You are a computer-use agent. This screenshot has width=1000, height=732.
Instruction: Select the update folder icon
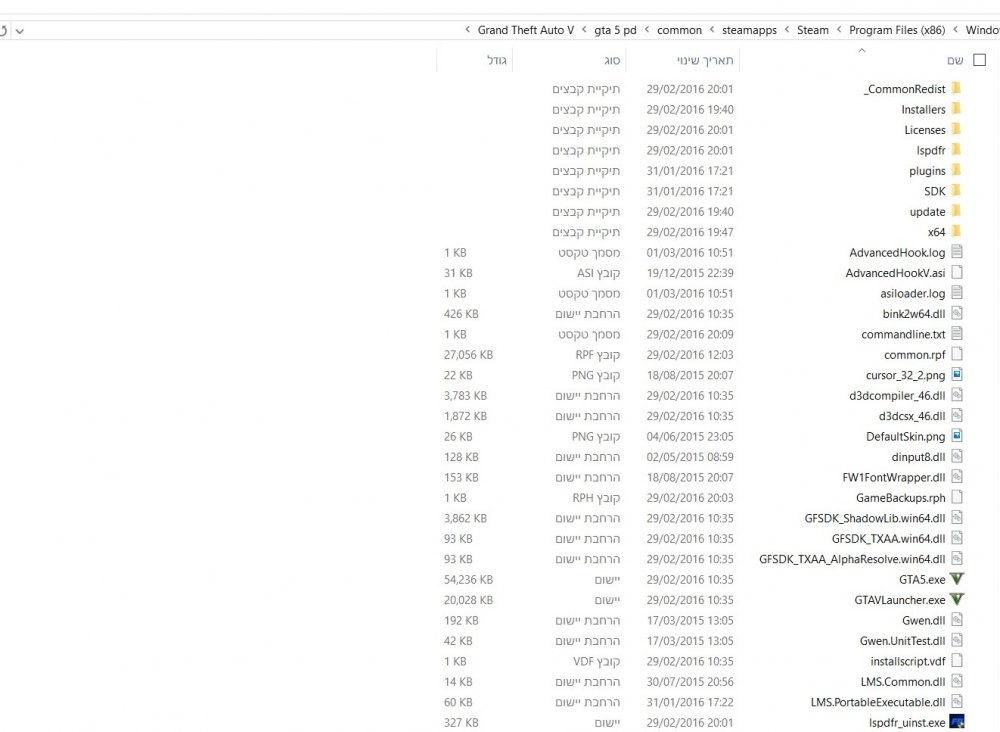956,210
